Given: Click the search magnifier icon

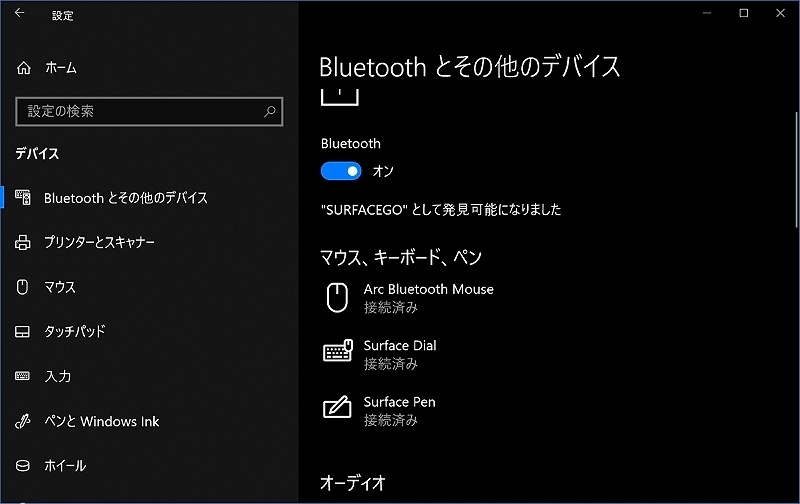Looking at the screenshot, I should pyautogui.click(x=270, y=112).
